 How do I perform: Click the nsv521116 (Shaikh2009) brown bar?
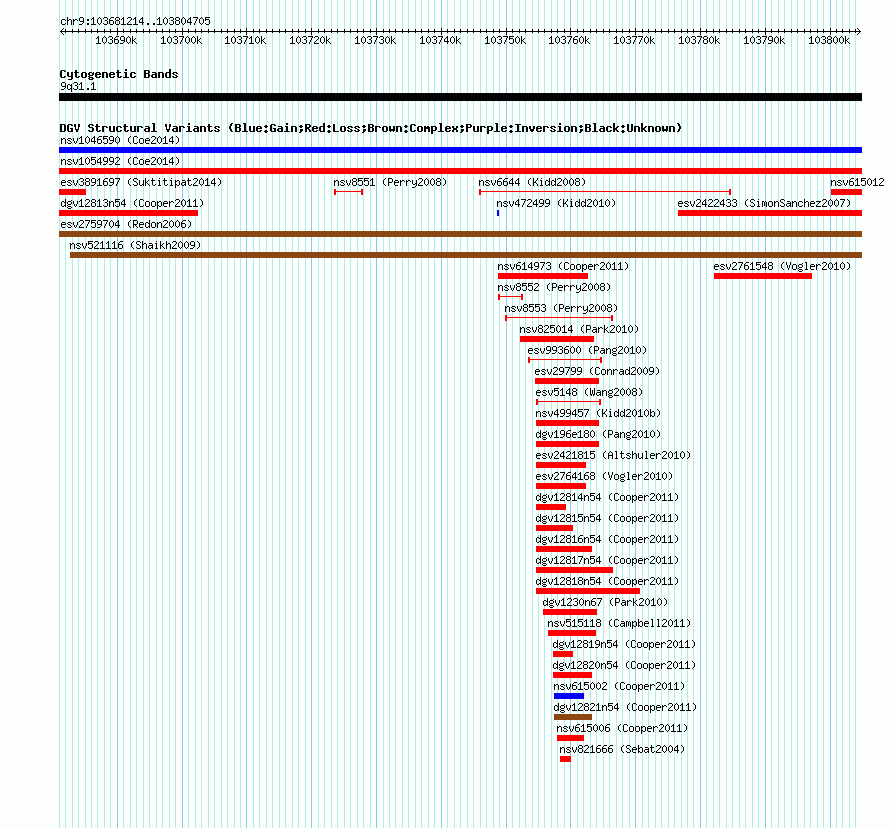tap(466, 255)
